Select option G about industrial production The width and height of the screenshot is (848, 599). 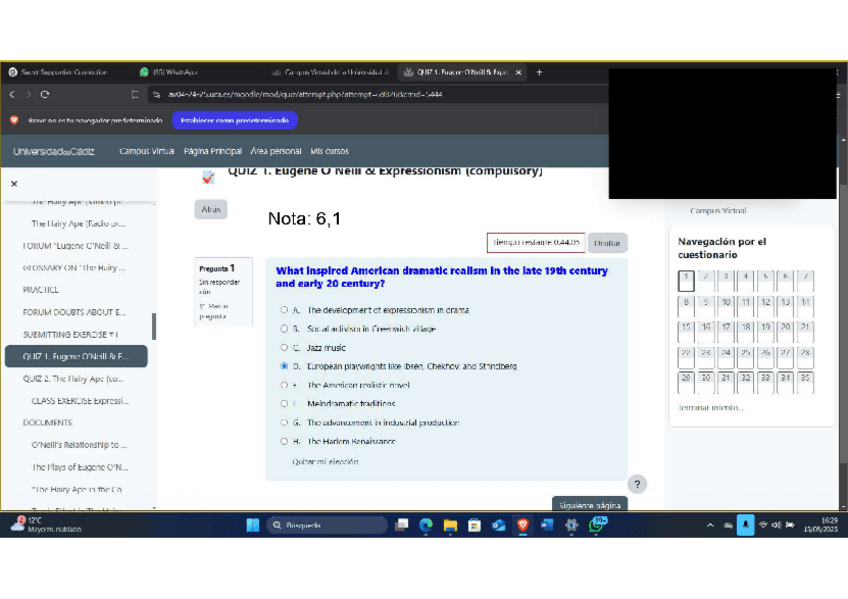[285, 423]
